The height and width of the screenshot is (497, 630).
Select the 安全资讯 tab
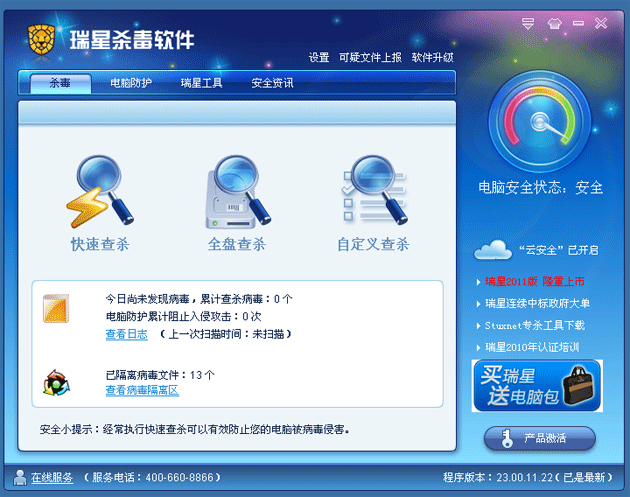coord(272,83)
